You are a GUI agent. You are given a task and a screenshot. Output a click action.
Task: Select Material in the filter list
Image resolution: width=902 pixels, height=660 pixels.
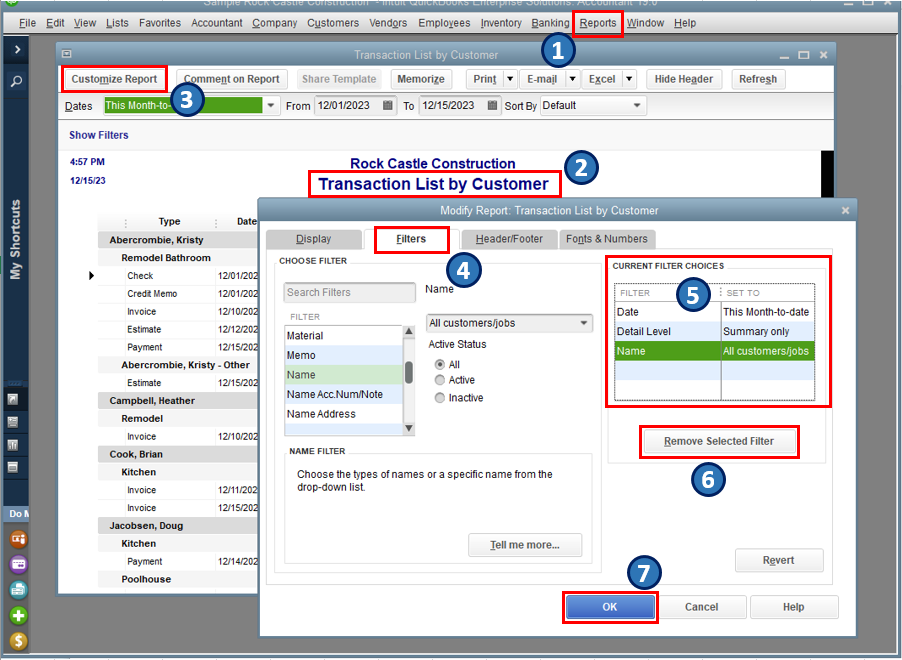343,335
